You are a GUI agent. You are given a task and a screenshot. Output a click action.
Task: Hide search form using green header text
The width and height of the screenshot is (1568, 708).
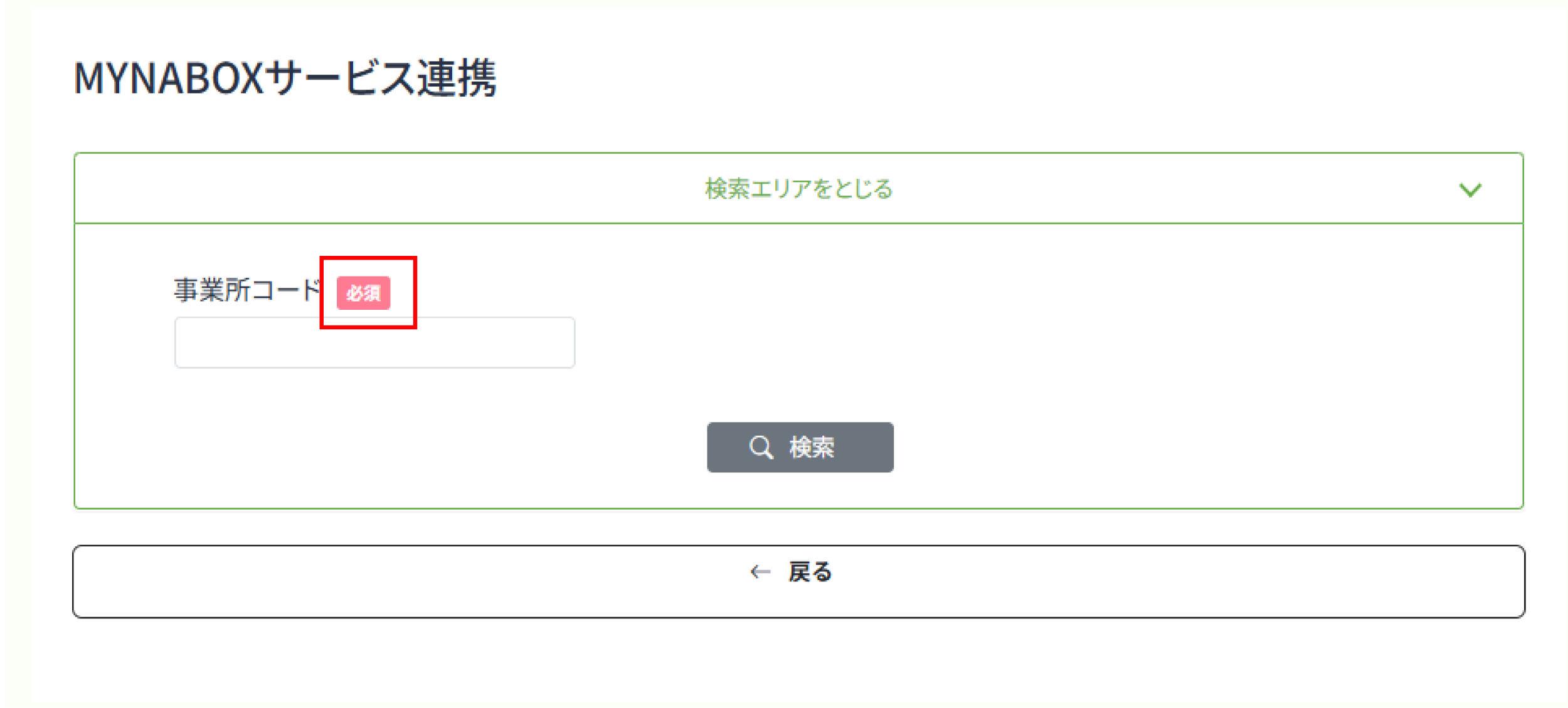click(x=798, y=189)
